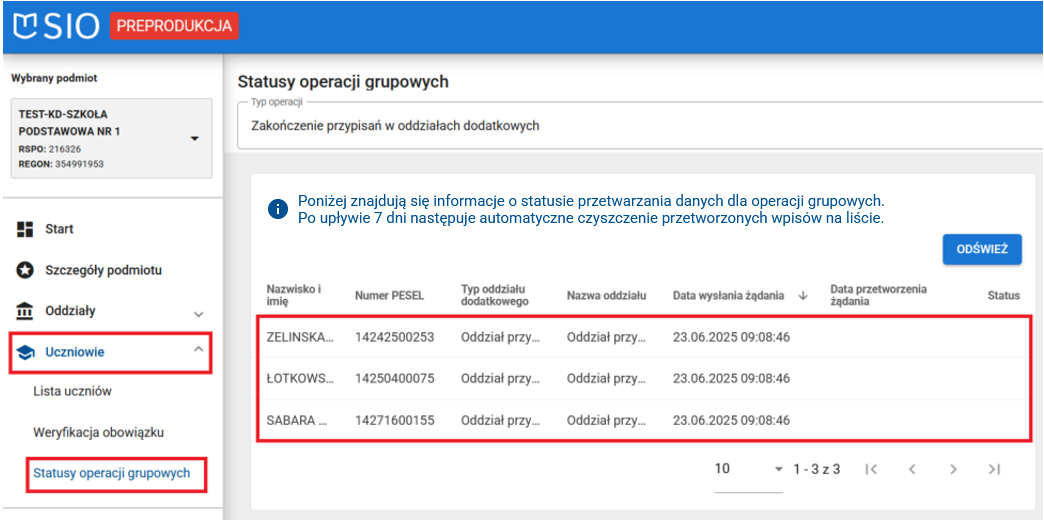Open Statusy operacji grupowych submenu item

[x=112, y=473]
